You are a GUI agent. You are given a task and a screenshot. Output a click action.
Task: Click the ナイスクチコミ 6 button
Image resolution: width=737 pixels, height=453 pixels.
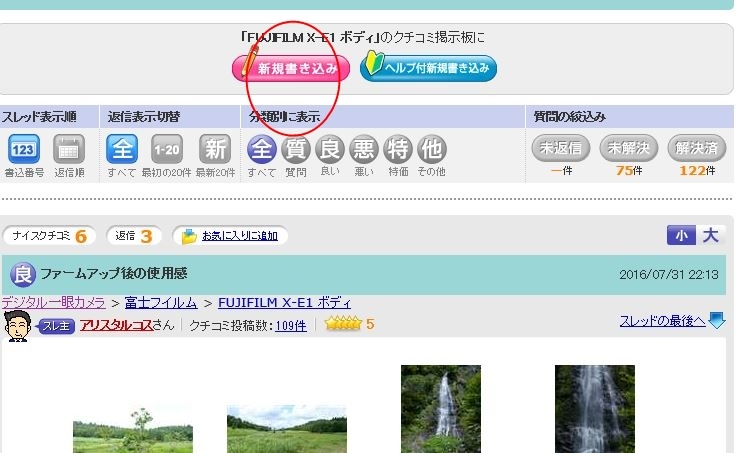(49, 235)
